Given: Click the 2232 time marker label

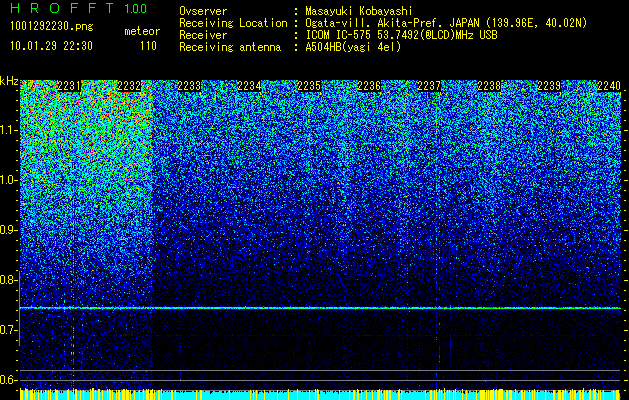Looking at the screenshot, I should (x=129, y=86).
